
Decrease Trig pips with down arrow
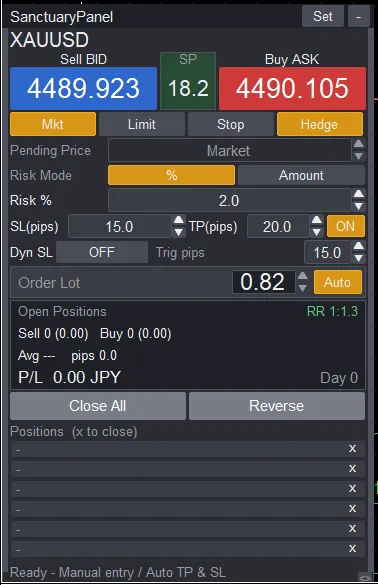359,258
